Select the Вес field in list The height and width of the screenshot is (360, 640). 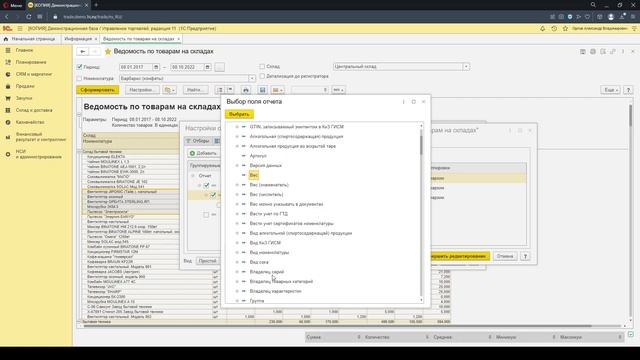click(253, 175)
